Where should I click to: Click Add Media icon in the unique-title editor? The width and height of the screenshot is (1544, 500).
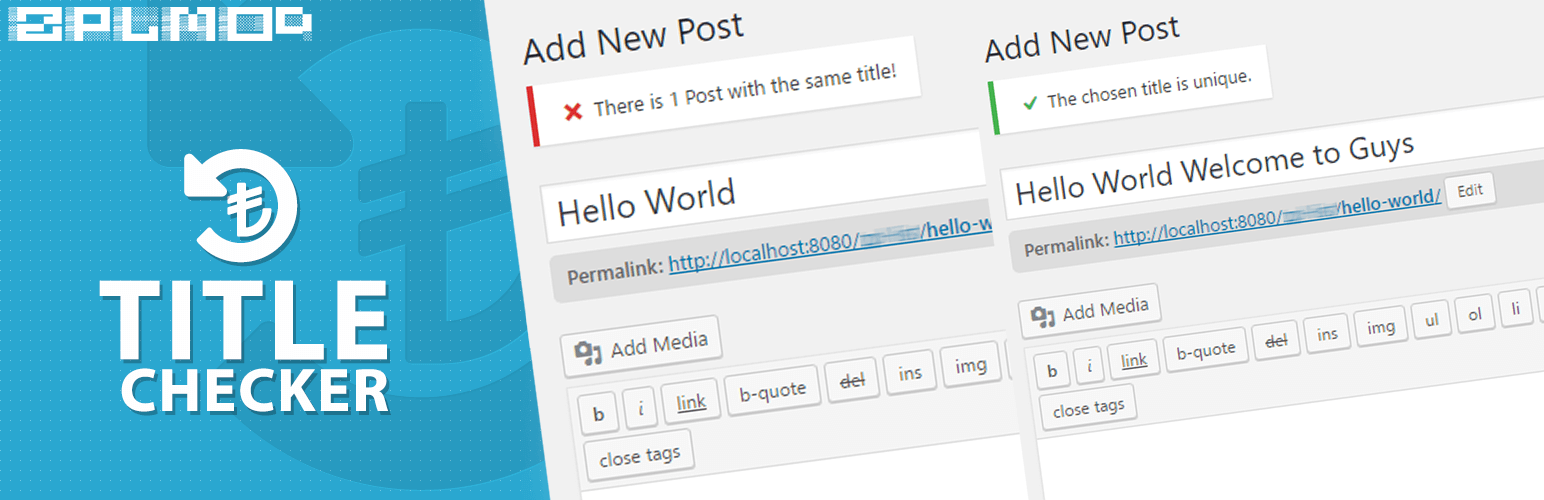tap(1044, 317)
